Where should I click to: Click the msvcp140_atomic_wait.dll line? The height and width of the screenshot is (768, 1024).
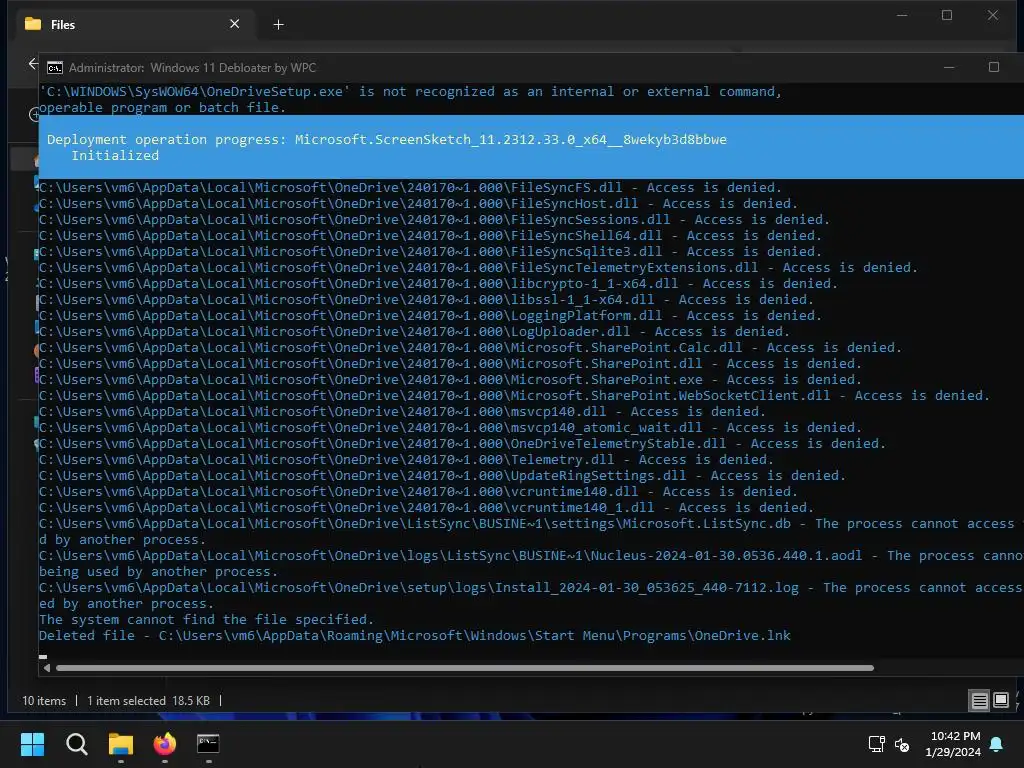click(450, 428)
